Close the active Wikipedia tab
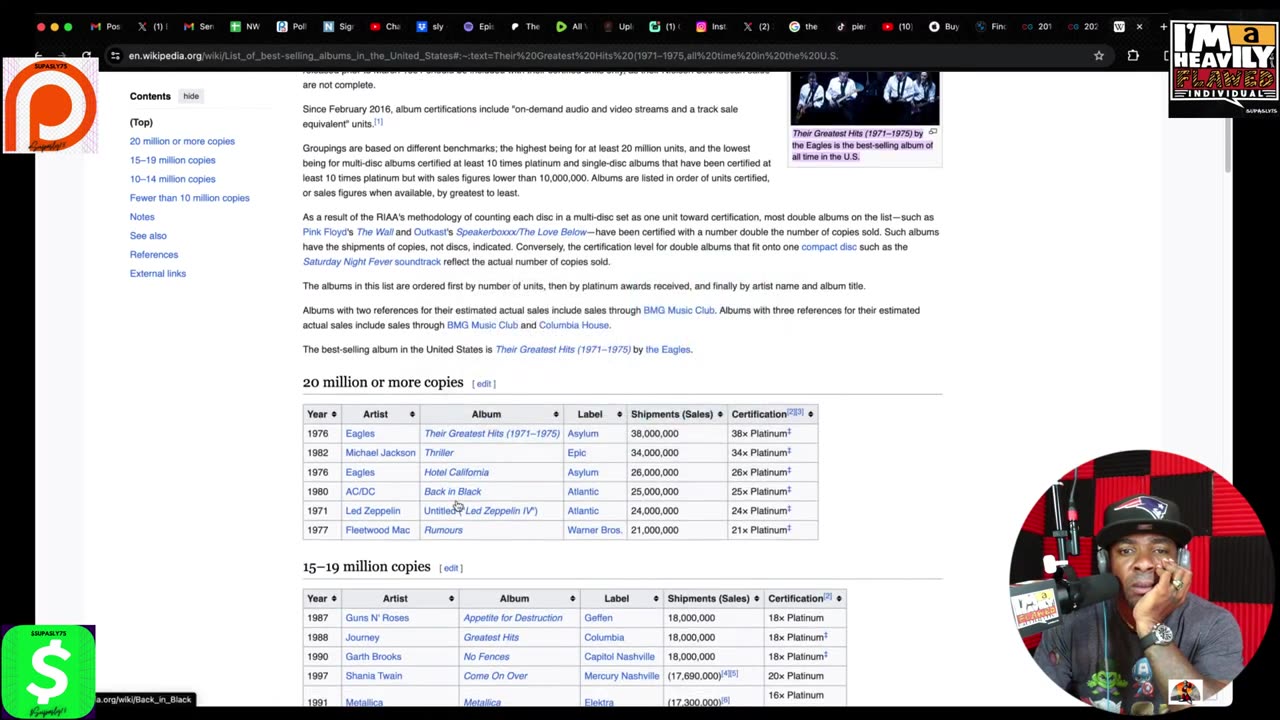 (x=1139, y=27)
